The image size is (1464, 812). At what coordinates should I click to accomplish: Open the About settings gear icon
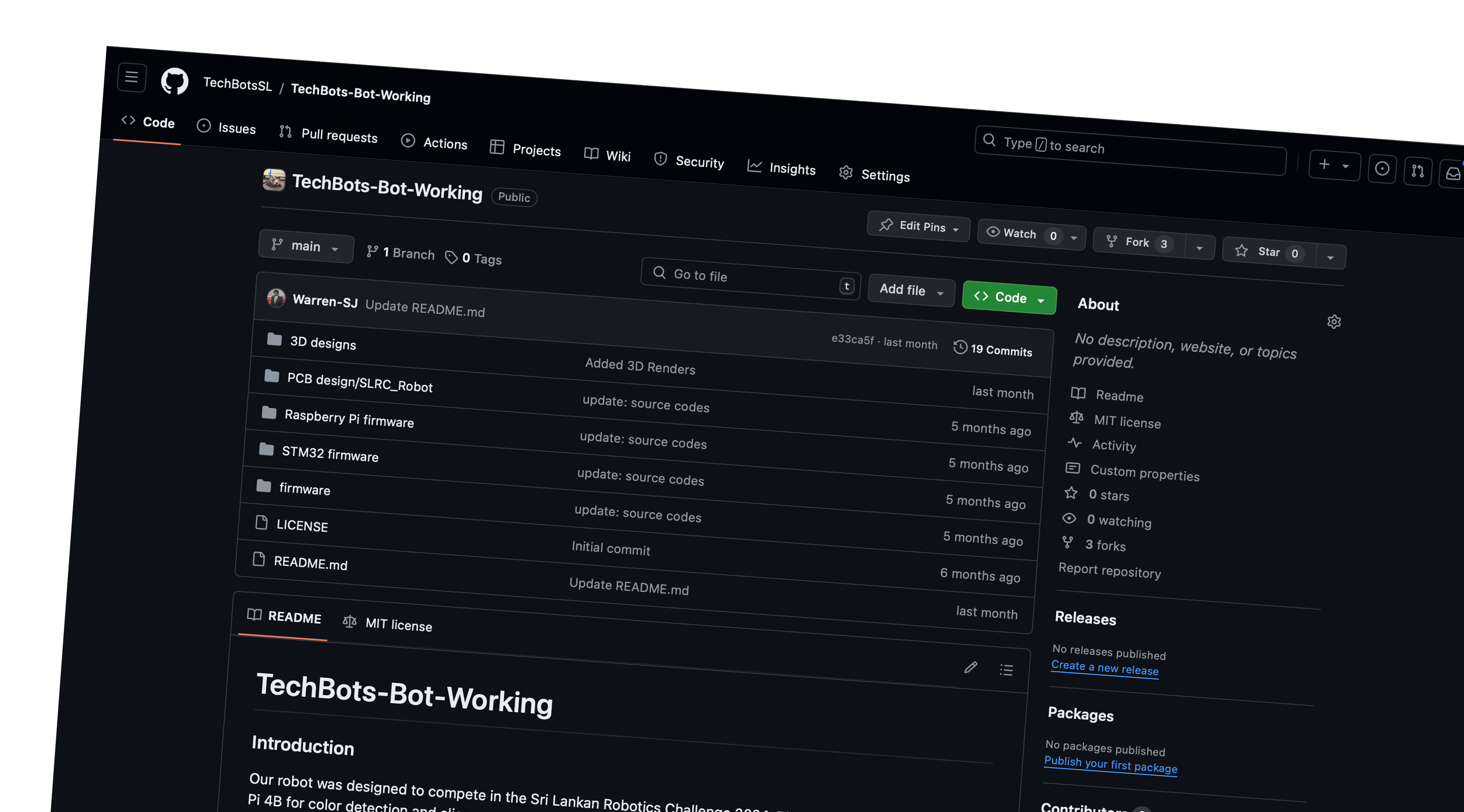click(x=1334, y=321)
